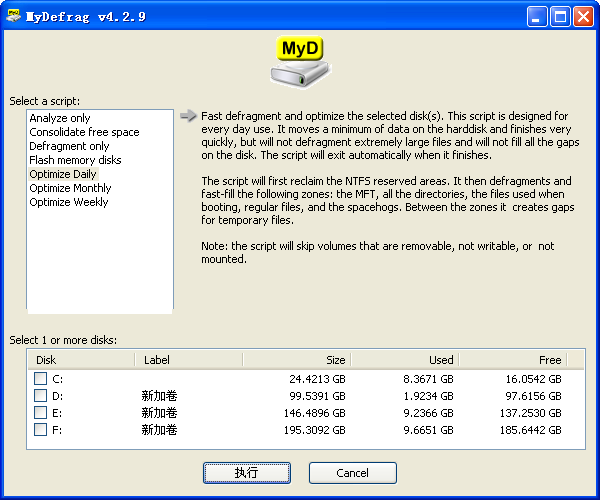Click the MyD hard disk logo

tap(301, 63)
